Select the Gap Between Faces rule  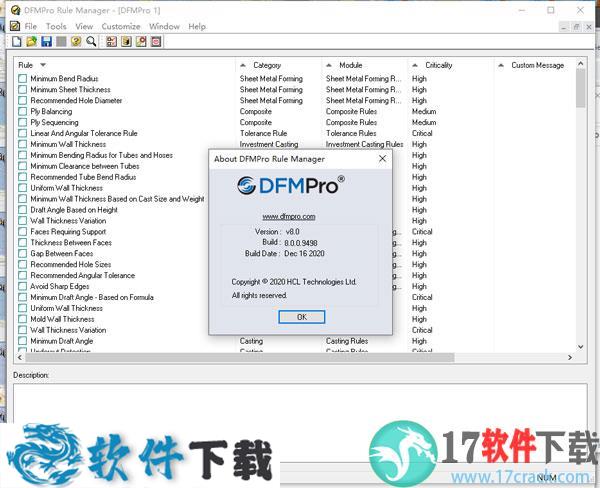[62, 253]
